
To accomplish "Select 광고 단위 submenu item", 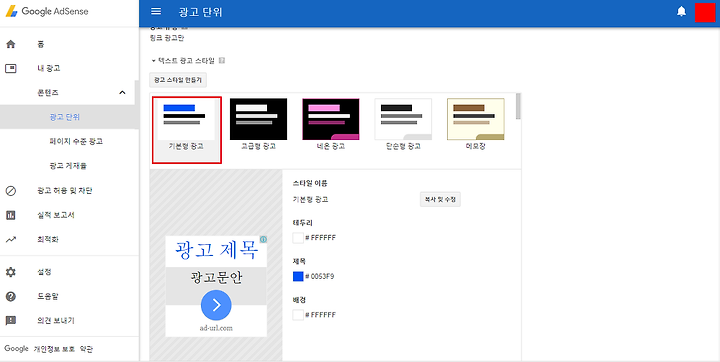I will tap(65, 117).
